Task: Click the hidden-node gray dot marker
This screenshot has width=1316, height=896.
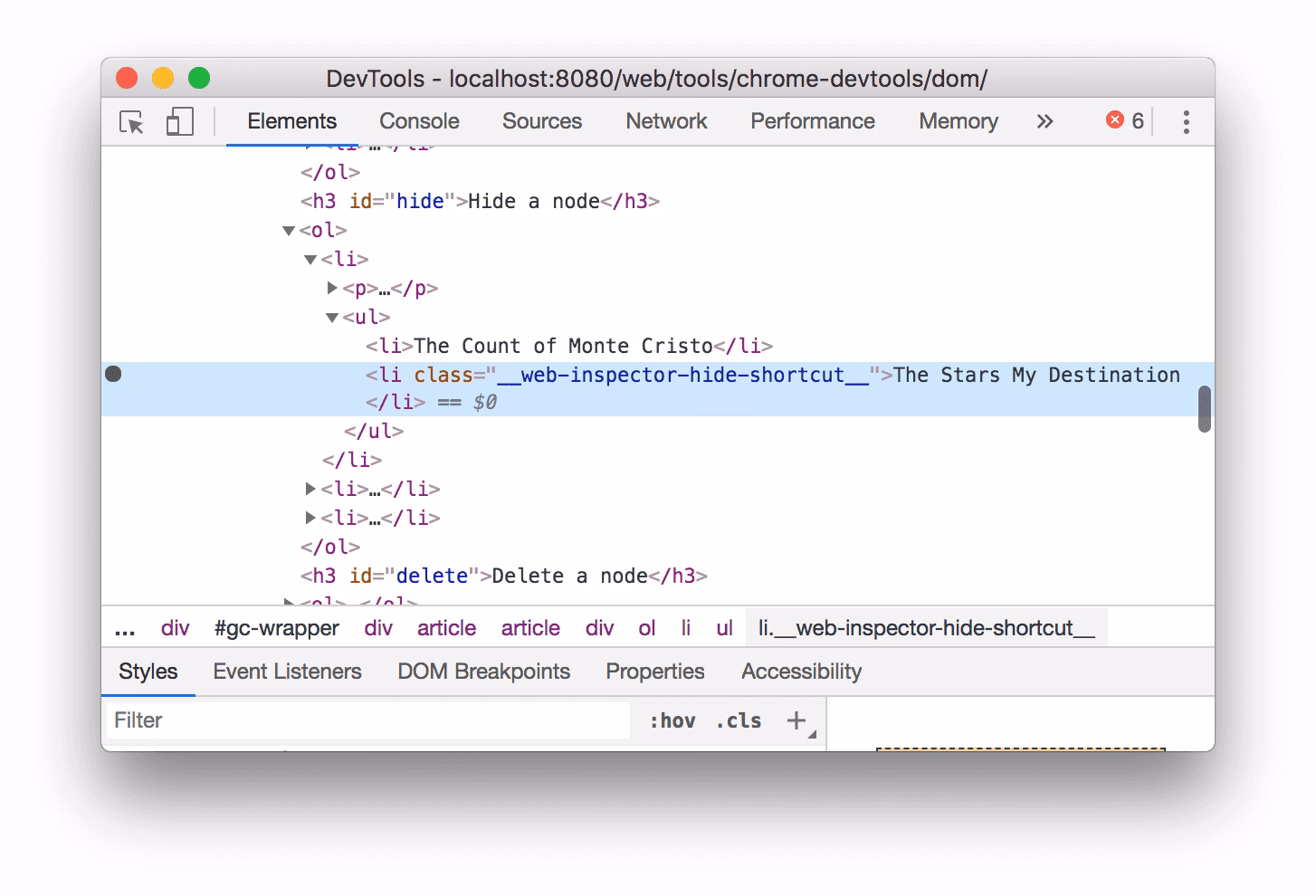Action: click(x=113, y=374)
